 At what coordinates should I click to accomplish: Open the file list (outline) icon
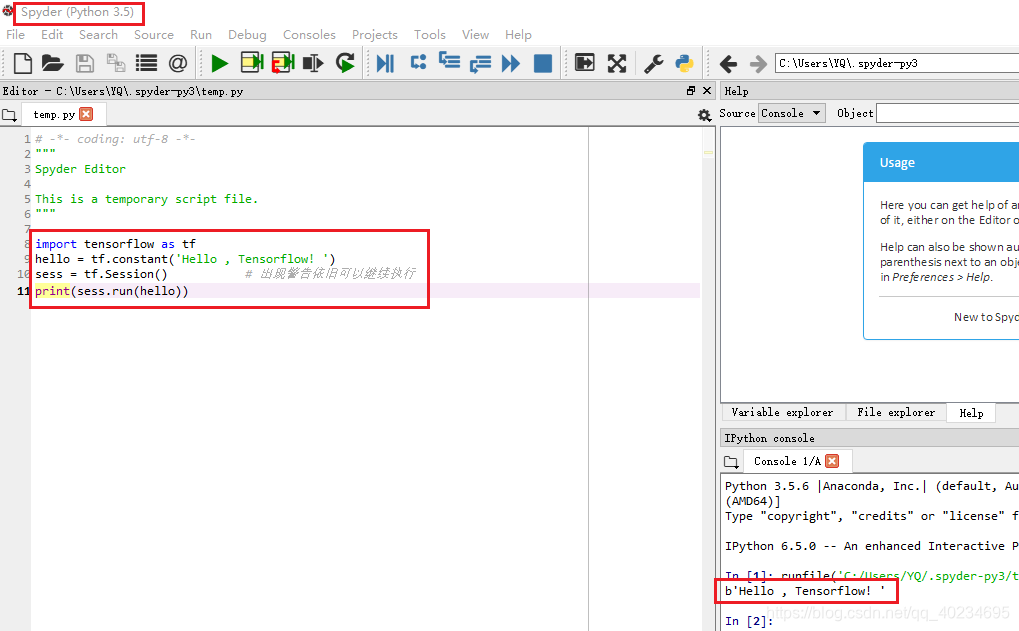146,63
